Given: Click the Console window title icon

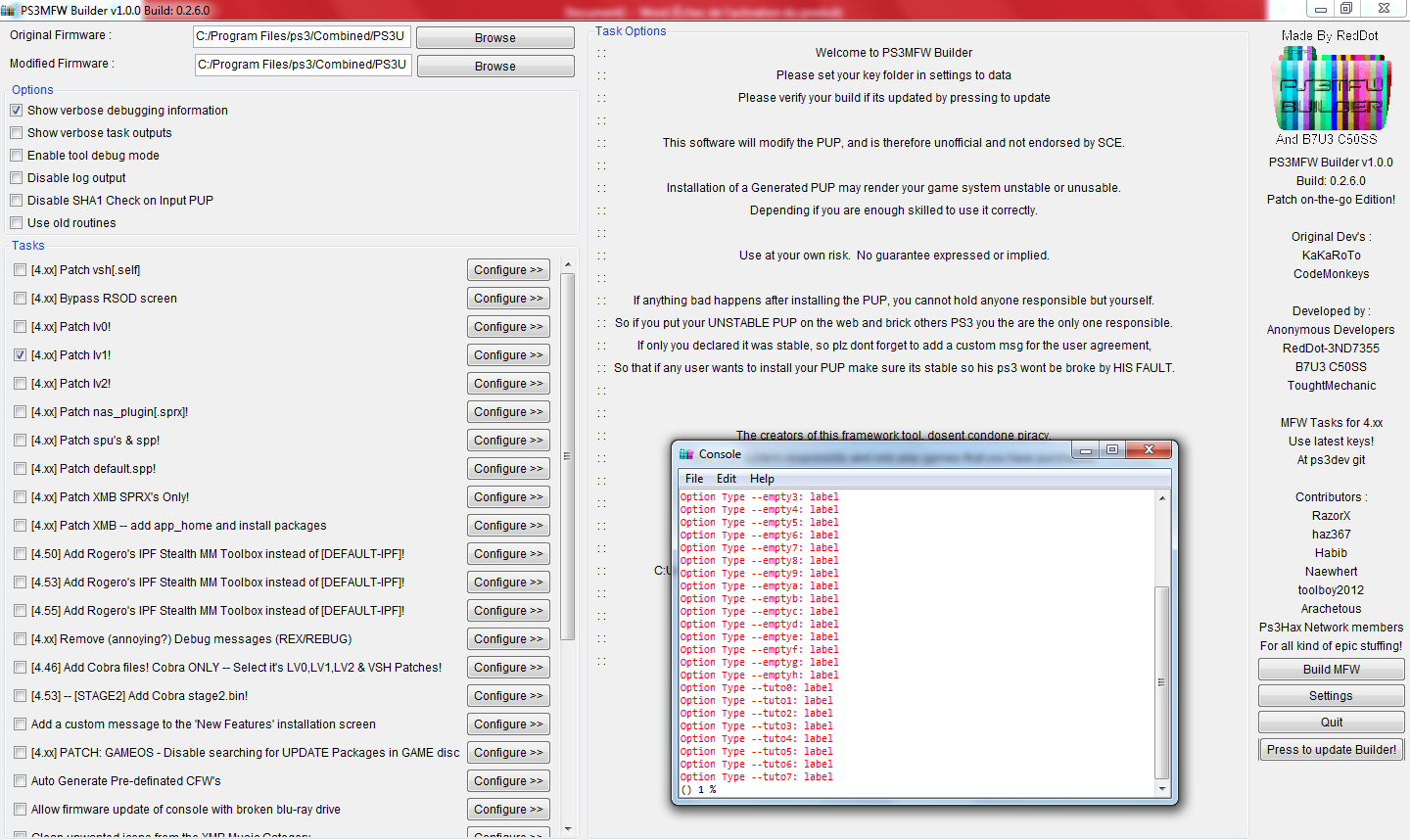Looking at the screenshot, I should pos(686,454).
